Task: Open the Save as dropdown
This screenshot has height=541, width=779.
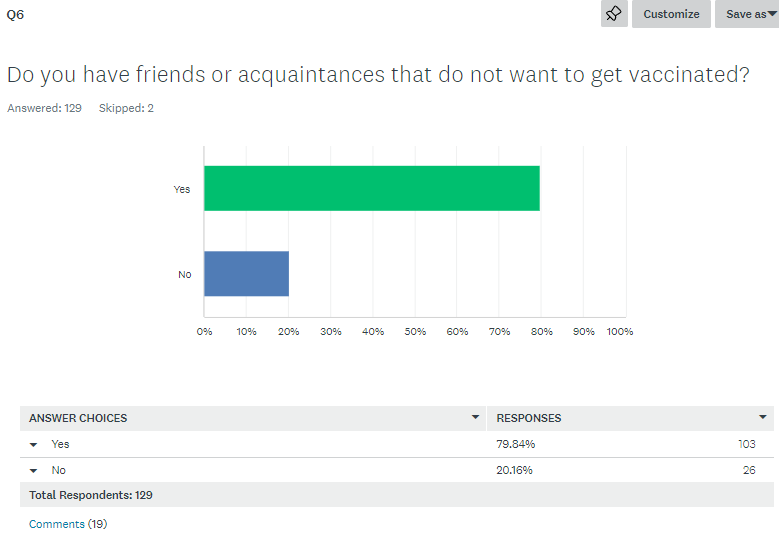Action: [750, 14]
